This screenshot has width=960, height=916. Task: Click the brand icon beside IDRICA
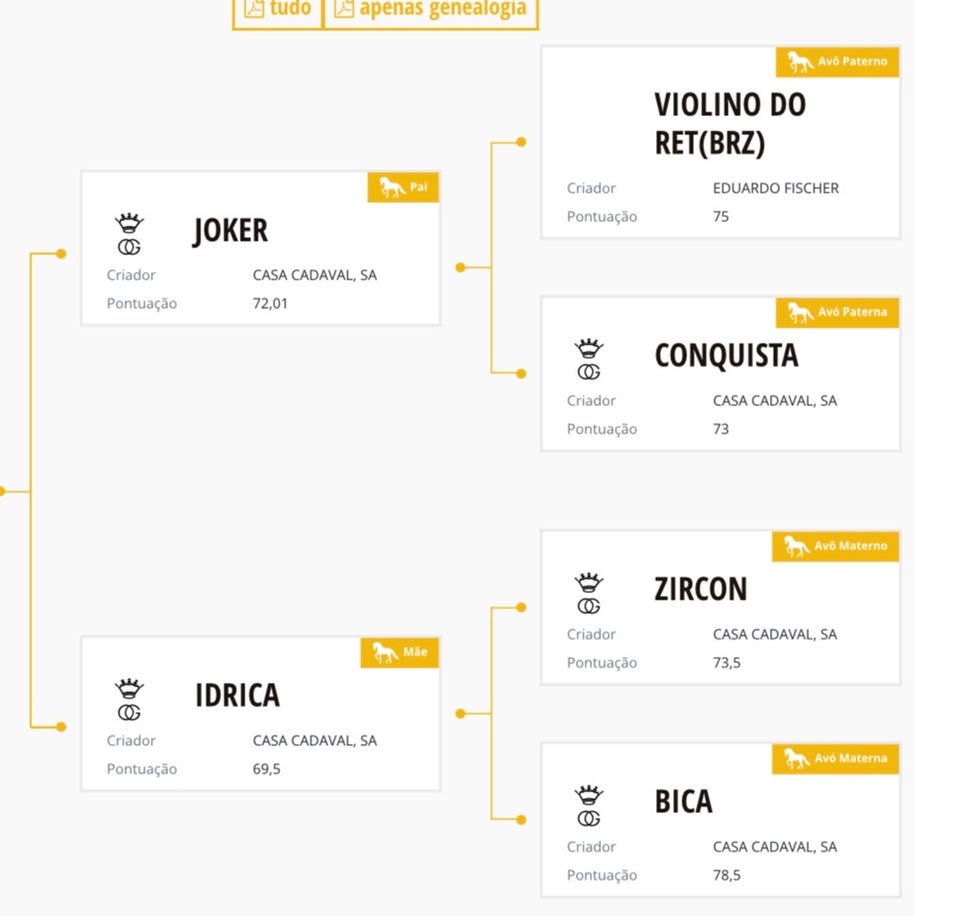point(129,700)
